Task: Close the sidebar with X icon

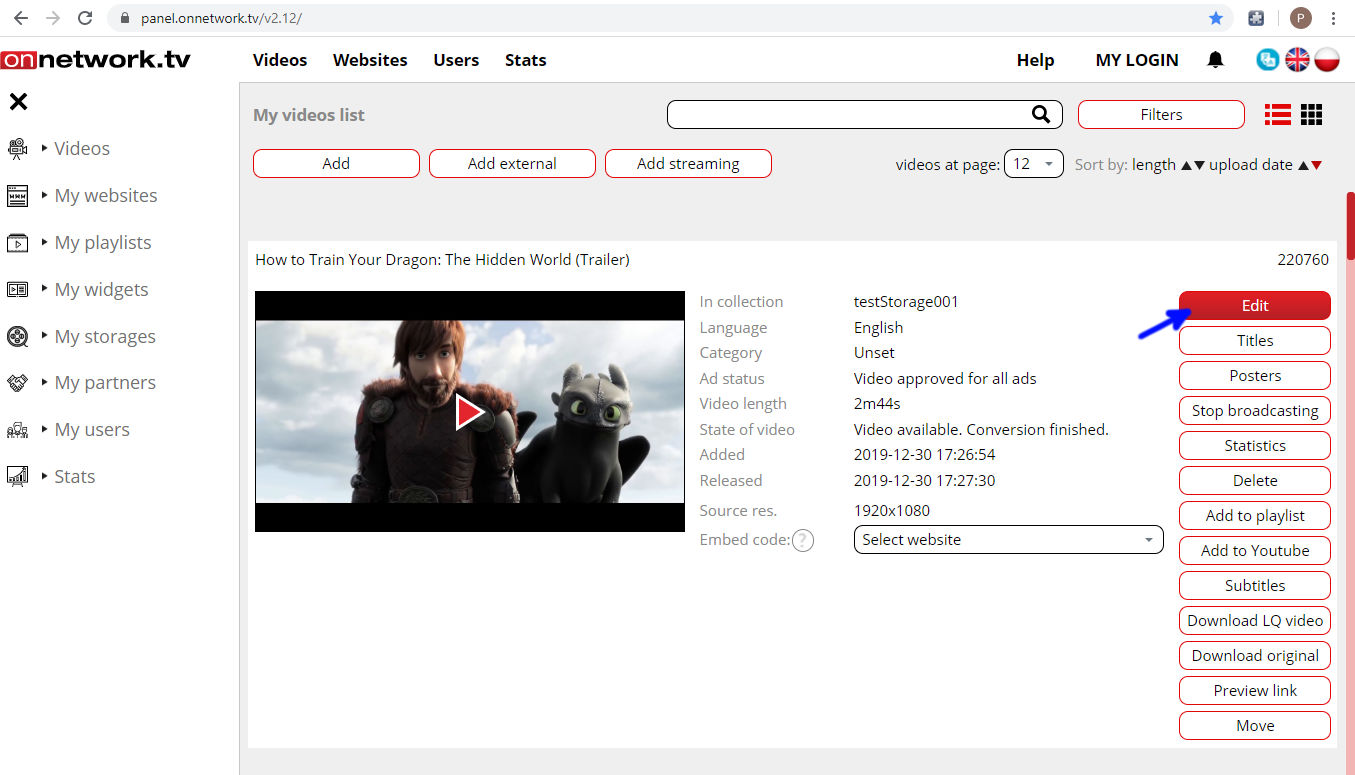Action: (x=18, y=101)
